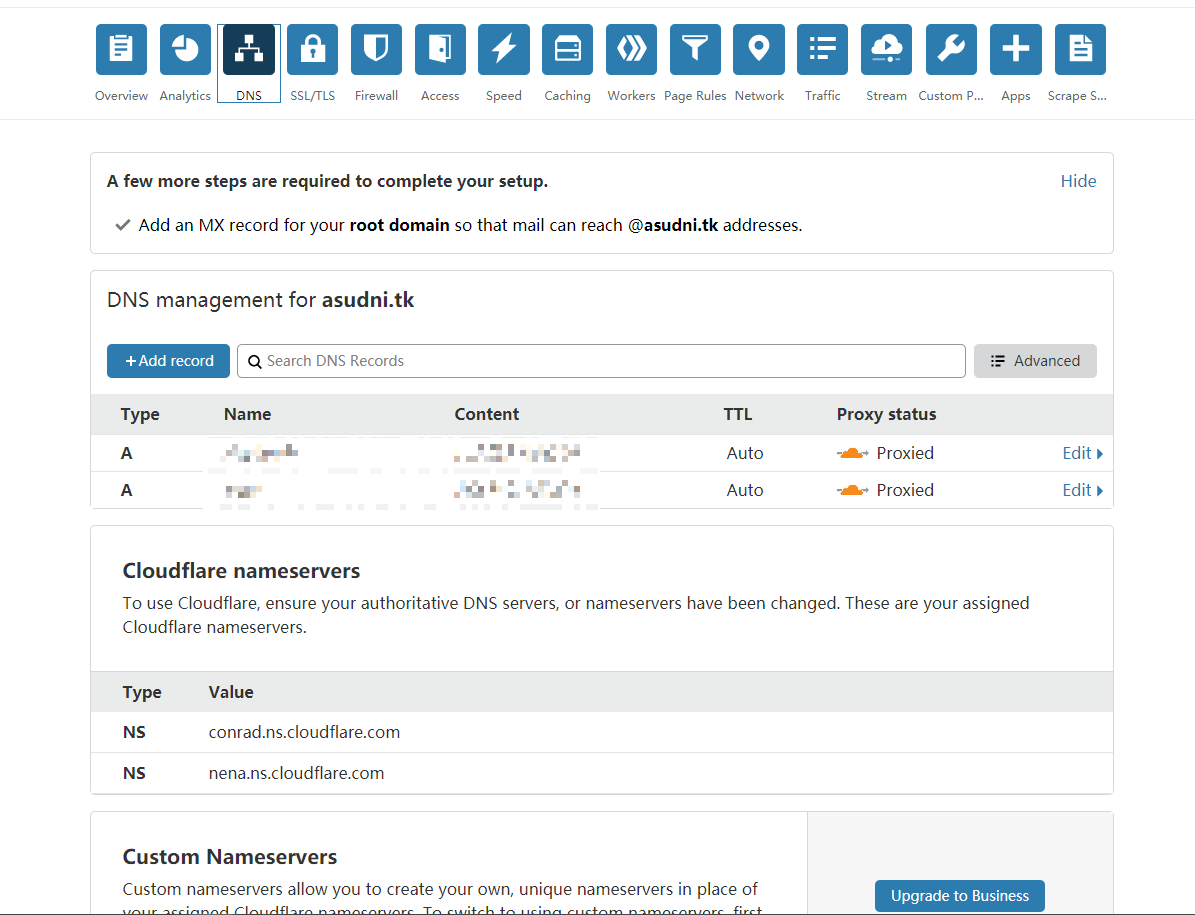
Task: Edit the second A record
Action: (1082, 490)
